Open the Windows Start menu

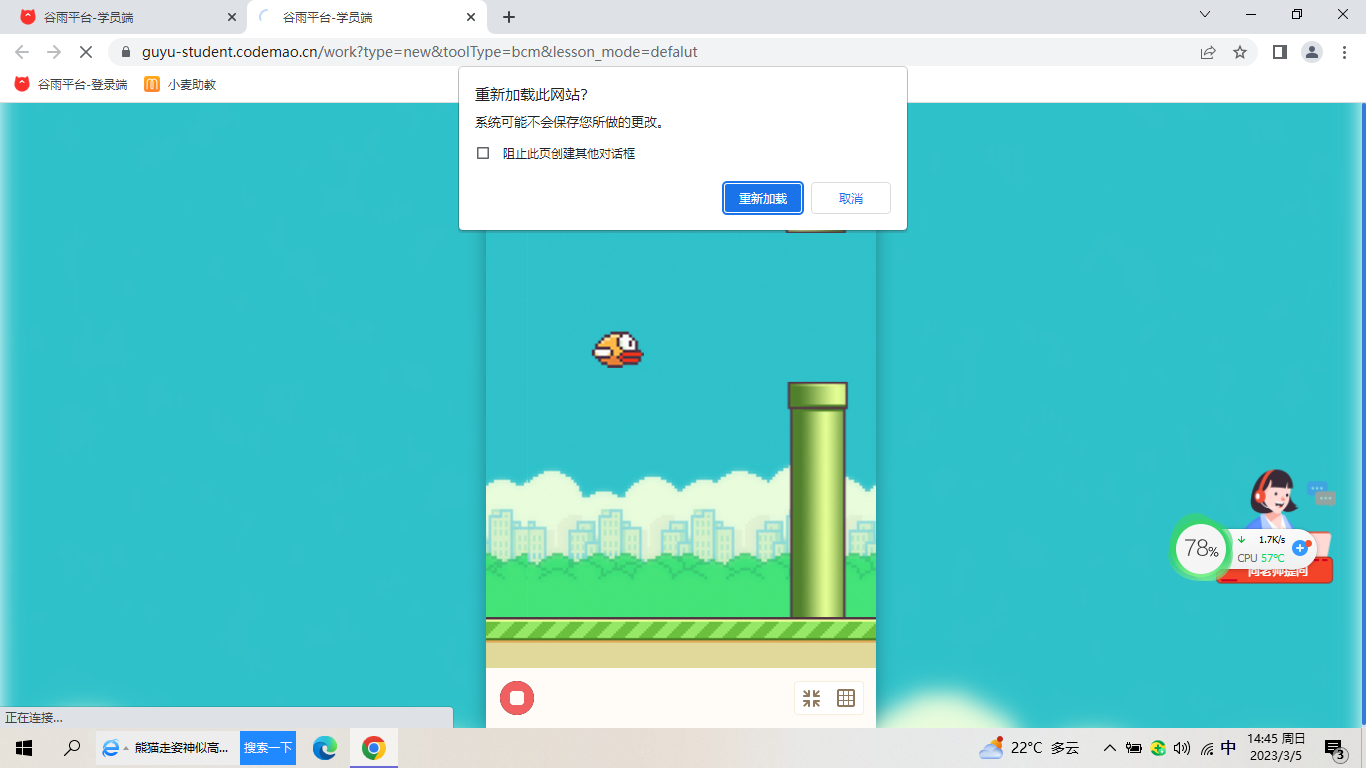(24, 748)
